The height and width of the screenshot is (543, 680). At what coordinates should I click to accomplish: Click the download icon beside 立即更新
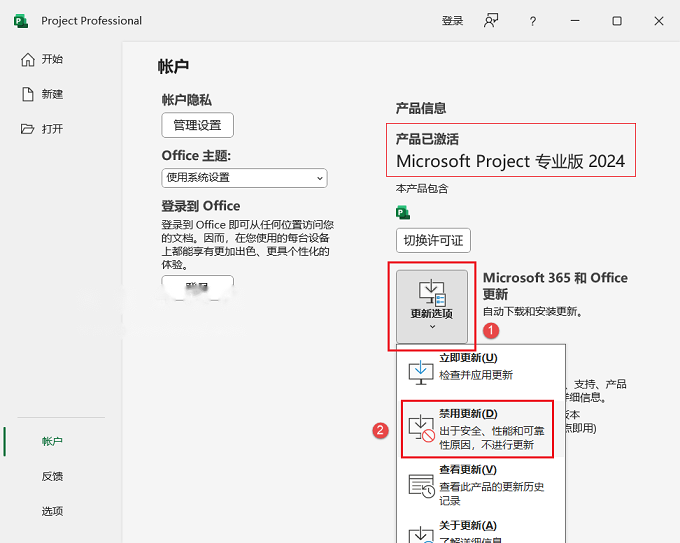pos(421,372)
